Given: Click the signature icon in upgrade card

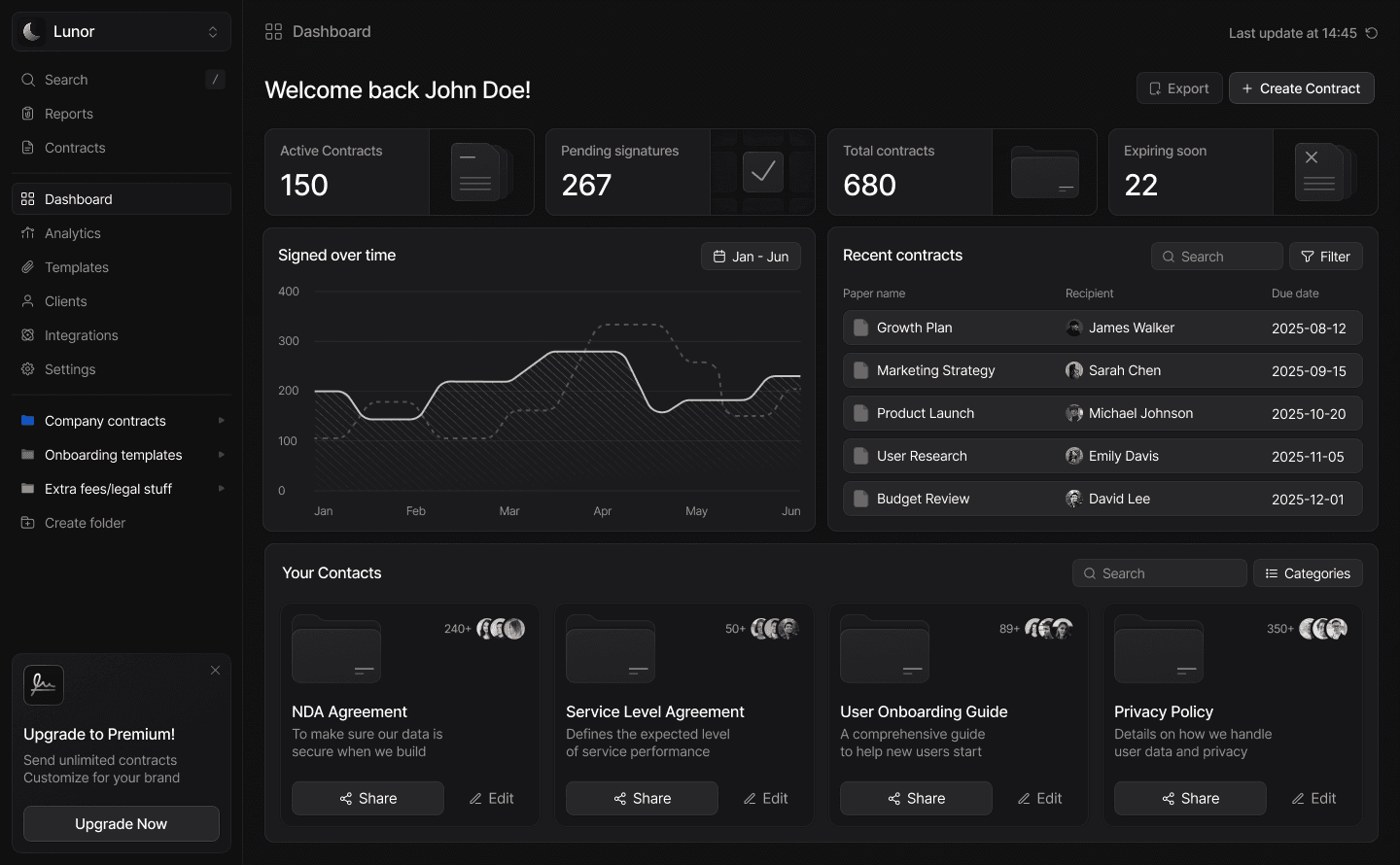Looking at the screenshot, I should click(44, 685).
